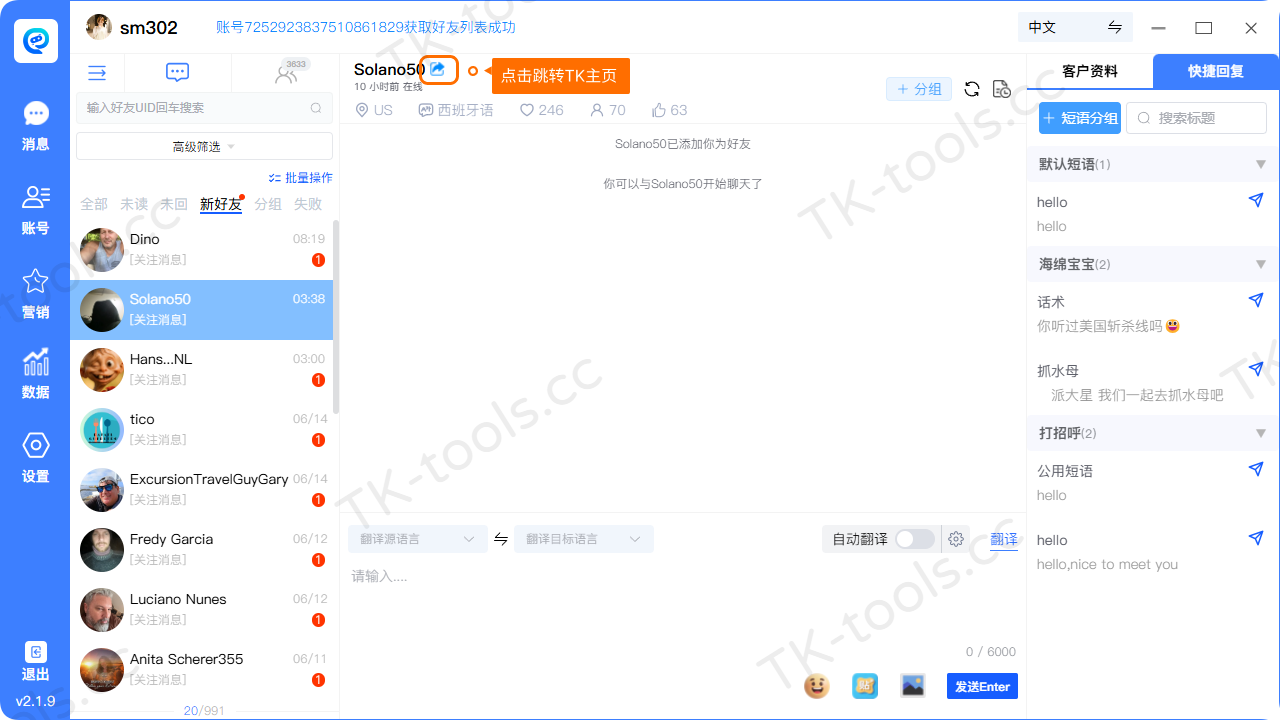The width and height of the screenshot is (1280, 720).
Task: Swap translation source and target languages
Action: 501,539
